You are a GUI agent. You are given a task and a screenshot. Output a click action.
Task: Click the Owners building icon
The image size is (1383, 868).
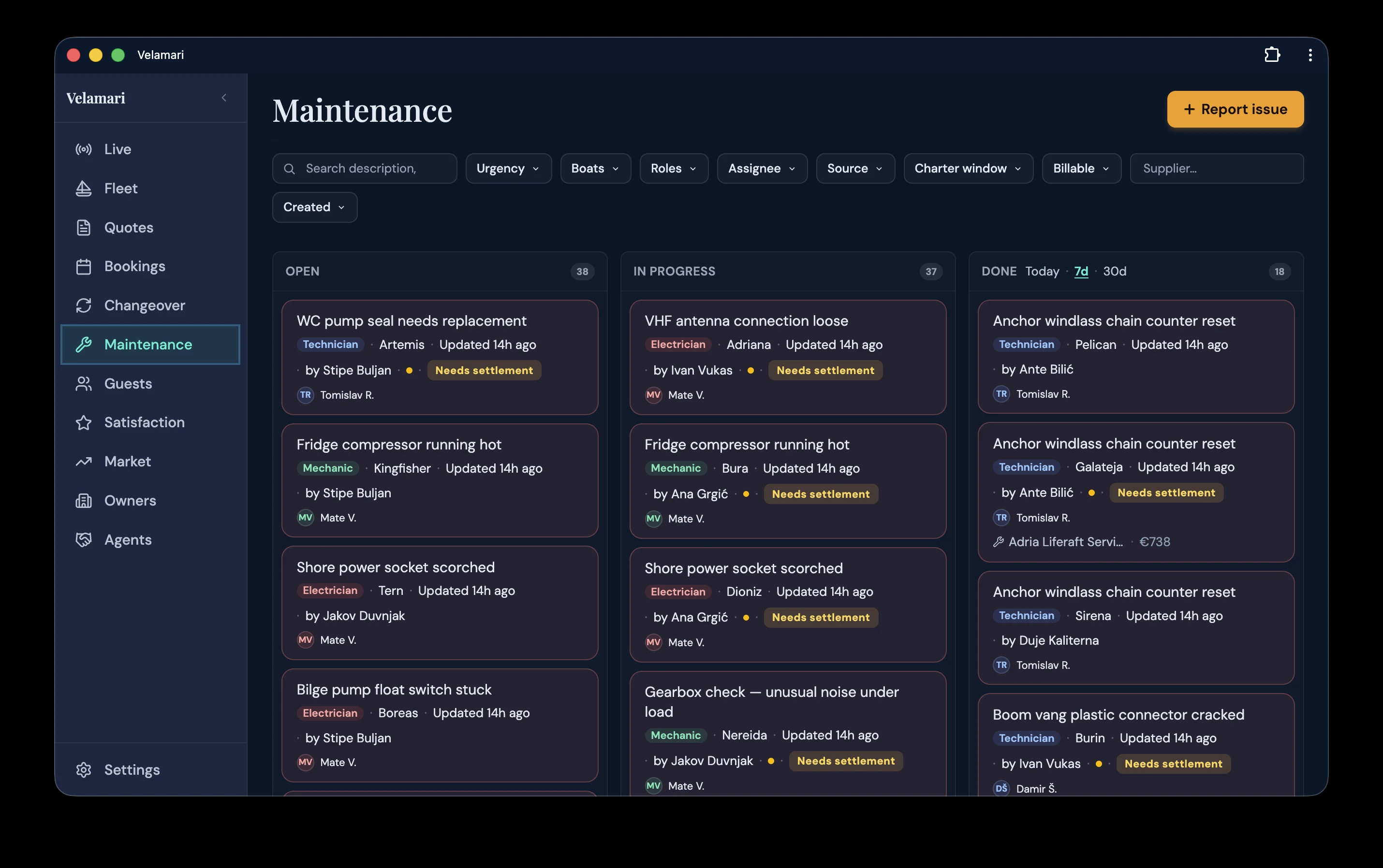click(84, 501)
